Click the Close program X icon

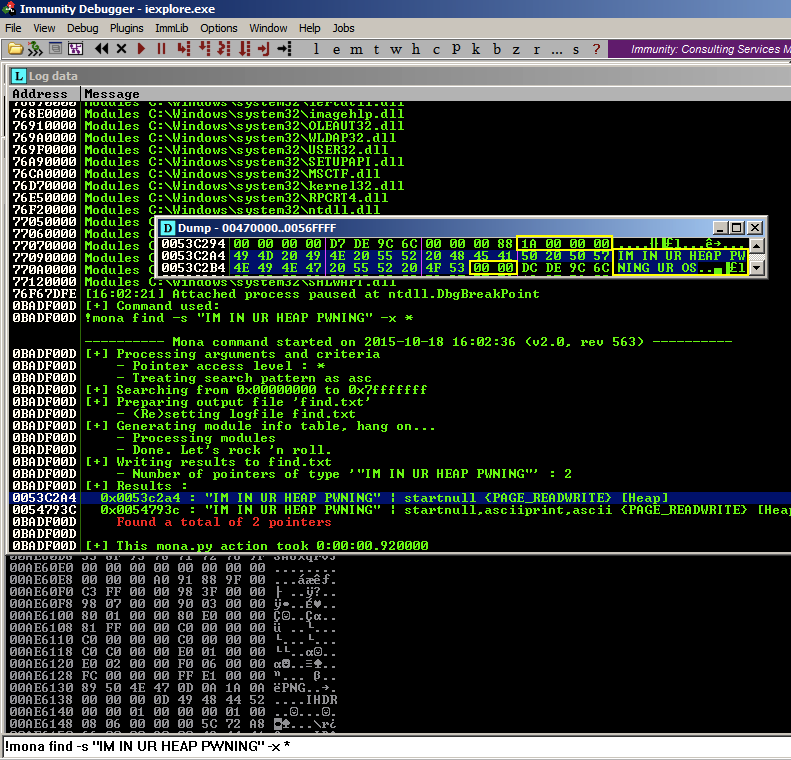pos(121,48)
